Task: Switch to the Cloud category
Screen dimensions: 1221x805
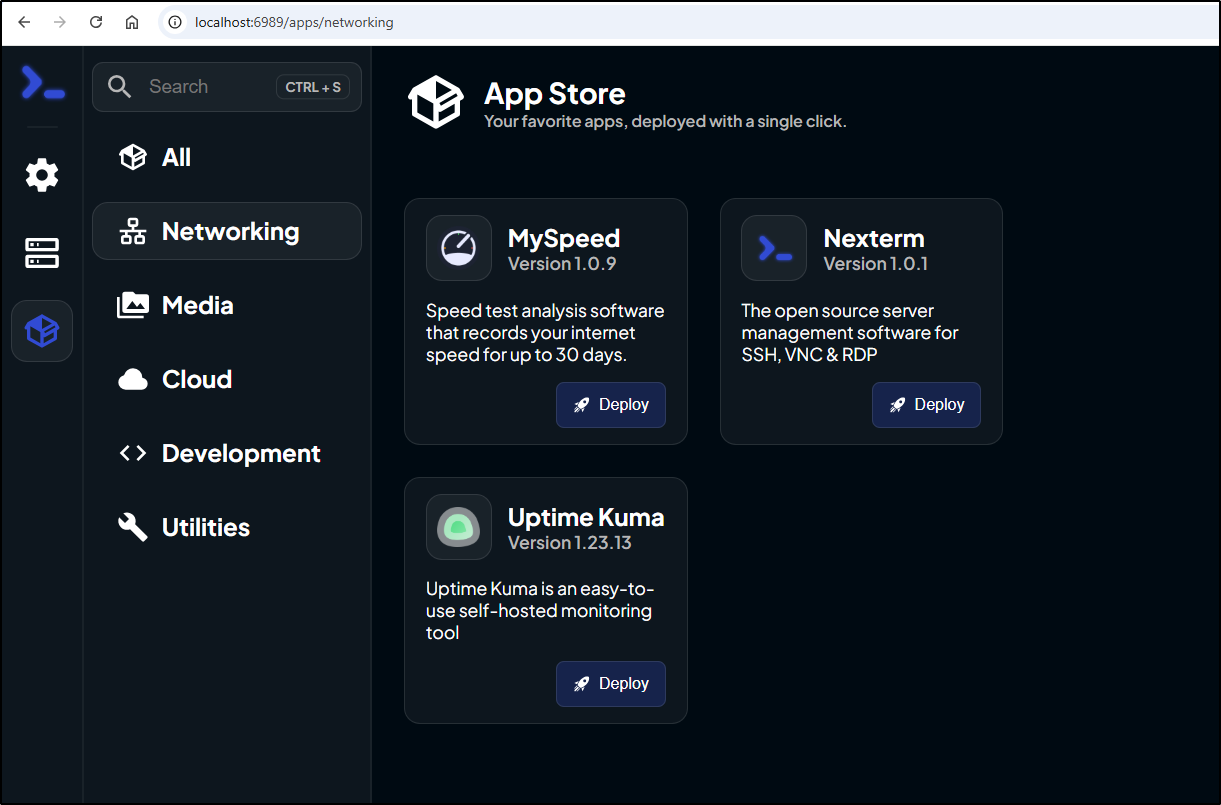Action: [x=227, y=379]
